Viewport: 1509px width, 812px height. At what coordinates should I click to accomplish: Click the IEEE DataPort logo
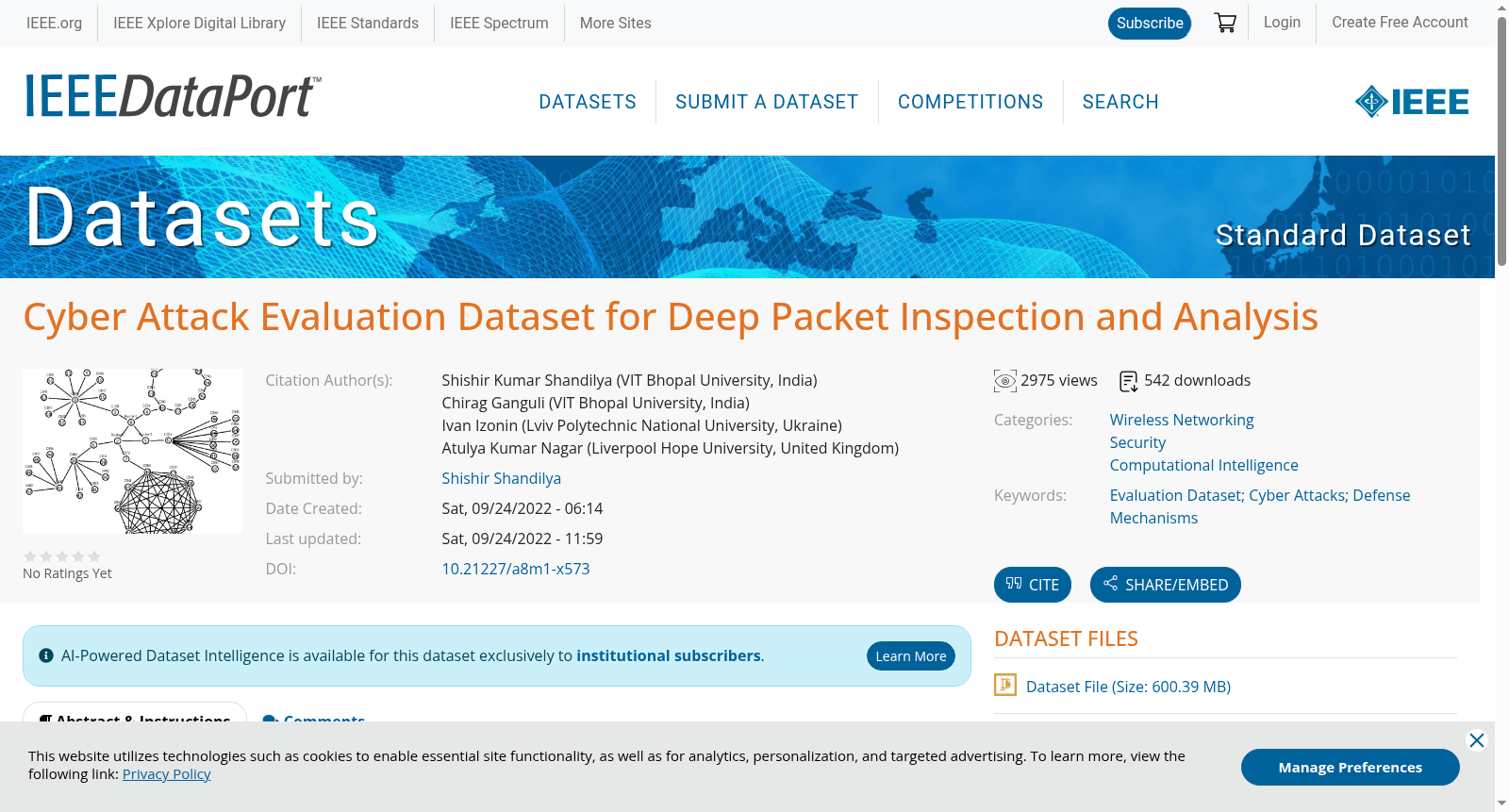pyautogui.click(x=173, y=97)
